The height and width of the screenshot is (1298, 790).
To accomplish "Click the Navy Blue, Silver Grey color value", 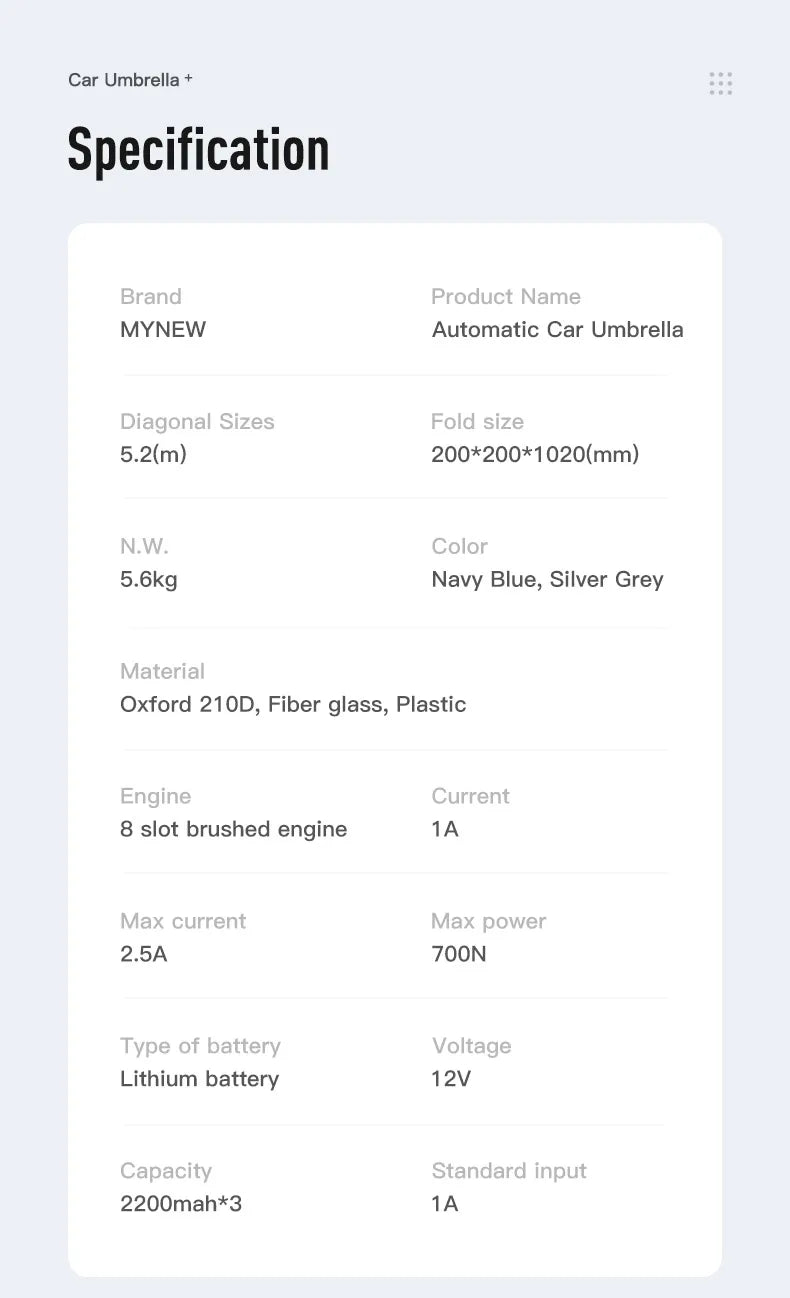I will 548,580.
